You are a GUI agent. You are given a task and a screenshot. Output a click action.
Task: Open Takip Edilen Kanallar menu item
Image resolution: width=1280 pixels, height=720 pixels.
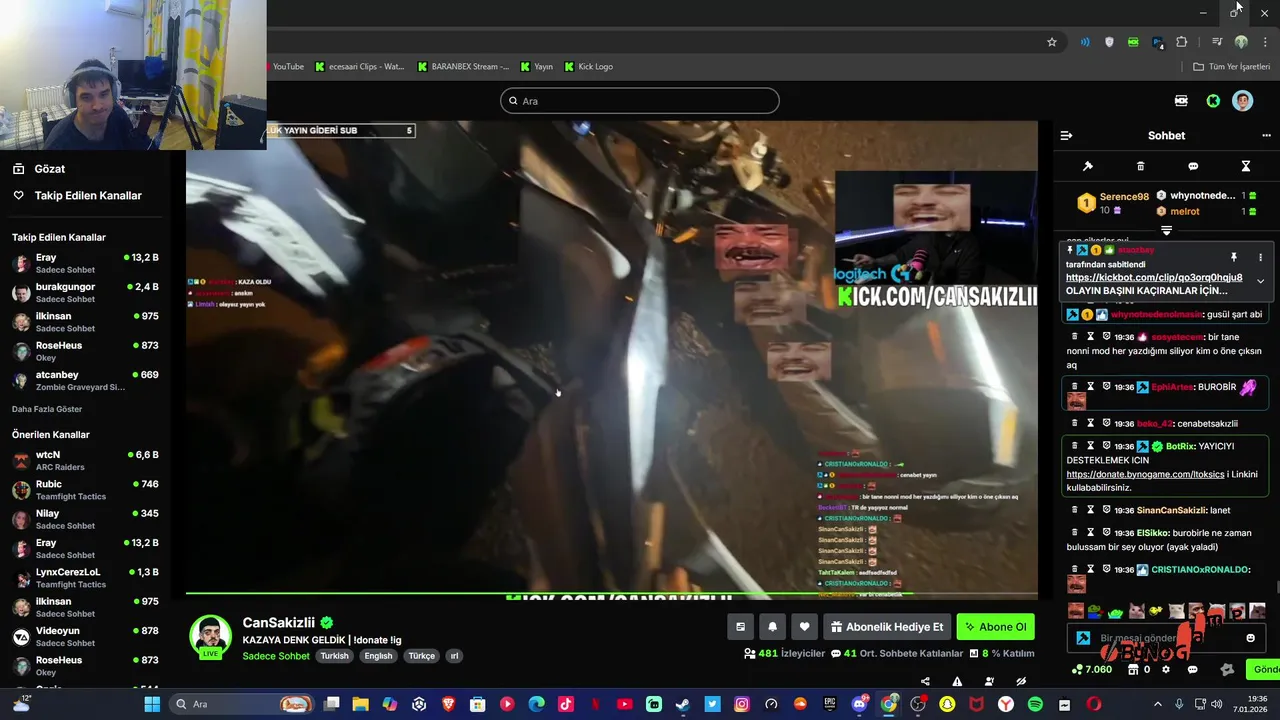(88, 196)
